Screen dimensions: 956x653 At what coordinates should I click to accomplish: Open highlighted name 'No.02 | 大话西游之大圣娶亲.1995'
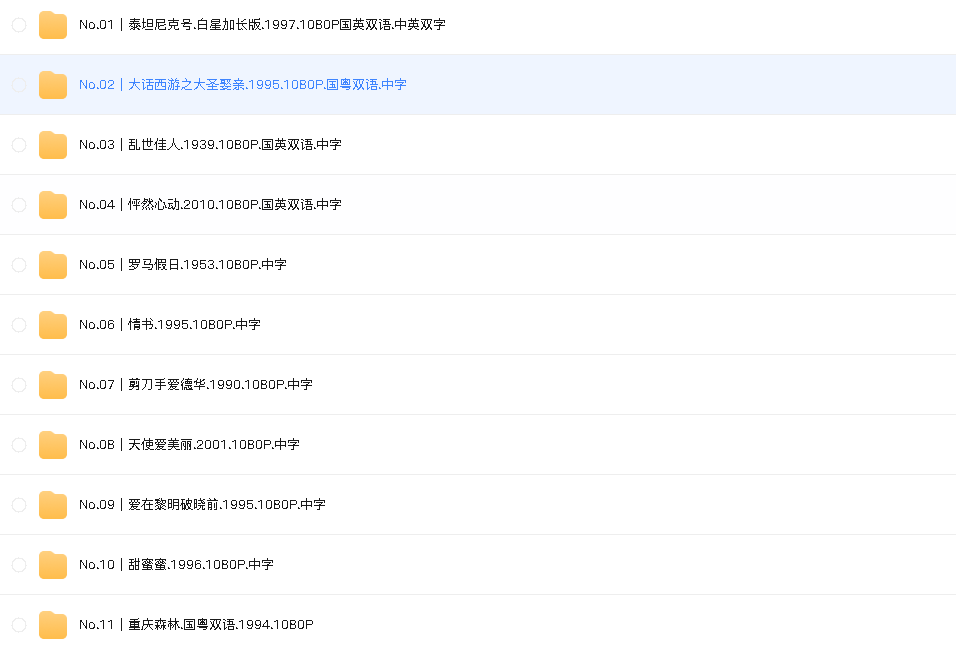point(243,85)
